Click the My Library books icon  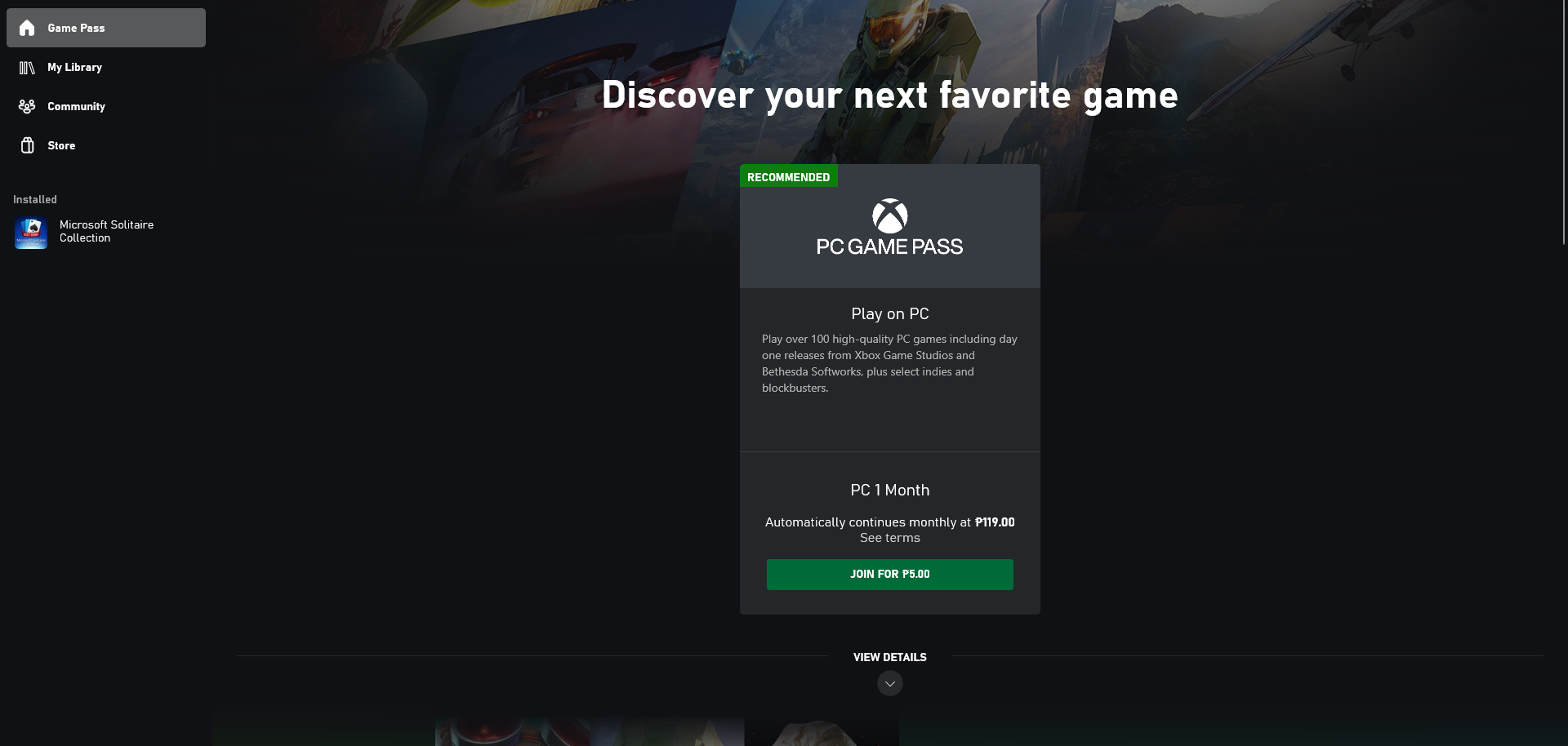coord(27,68)
